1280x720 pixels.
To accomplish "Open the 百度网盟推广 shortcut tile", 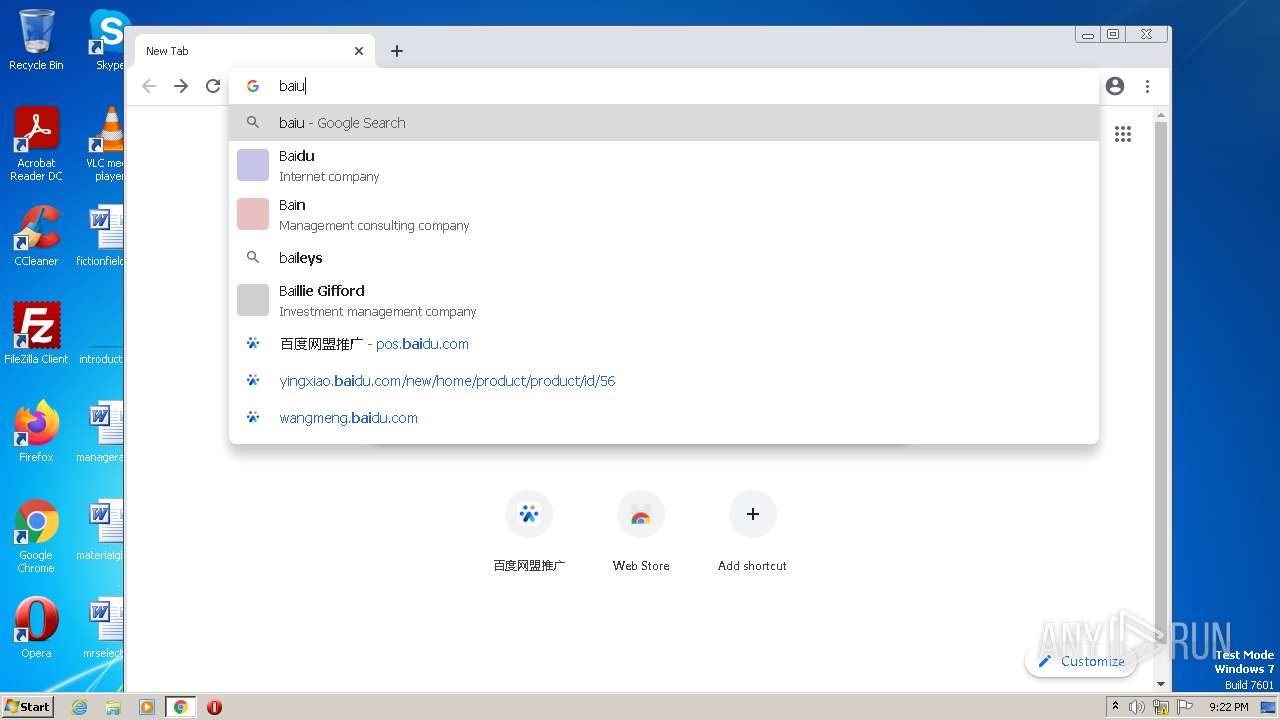I will point(529,531).
